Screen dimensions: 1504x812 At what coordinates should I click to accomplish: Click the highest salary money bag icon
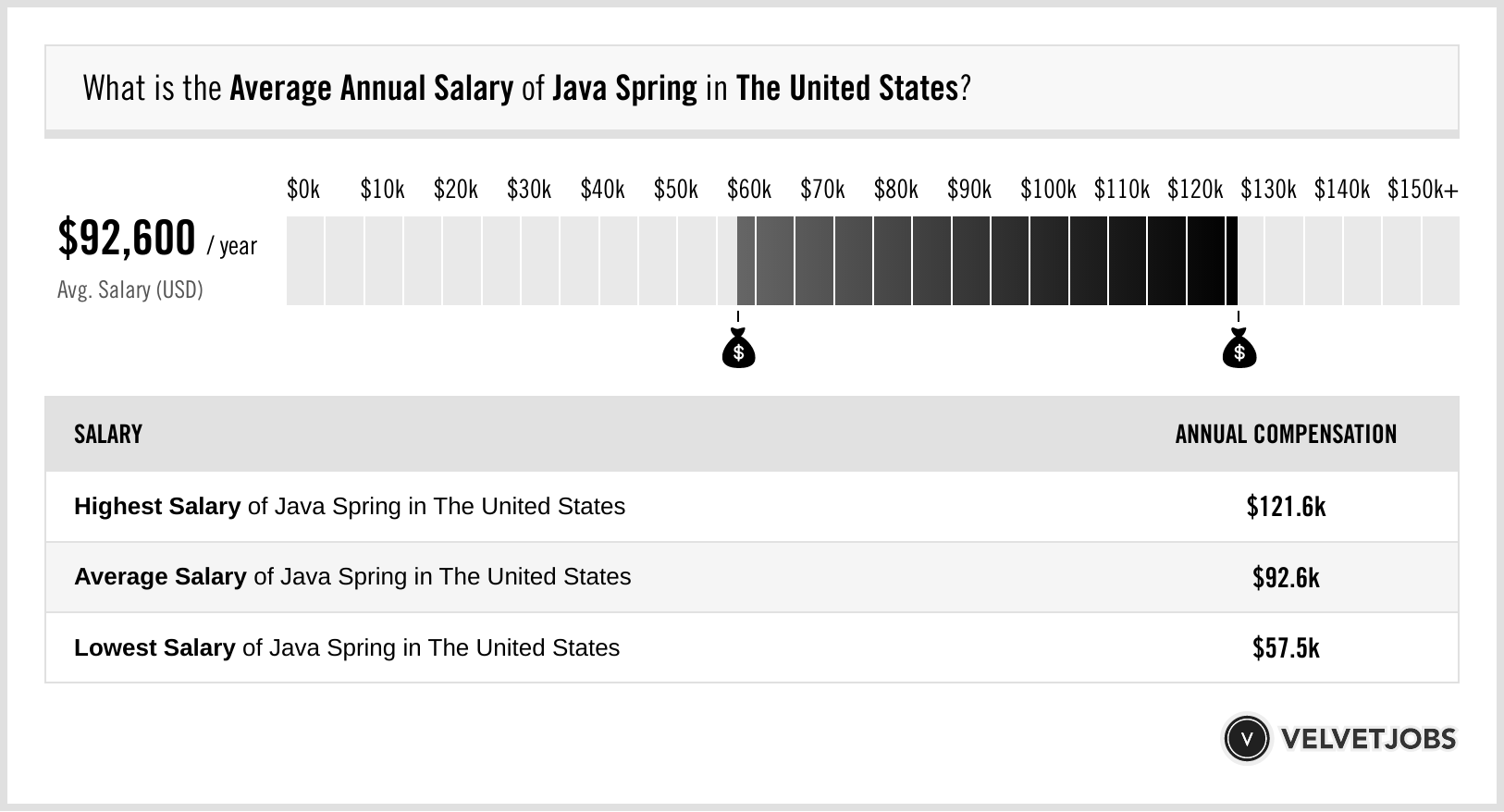tap(1239, 351)
